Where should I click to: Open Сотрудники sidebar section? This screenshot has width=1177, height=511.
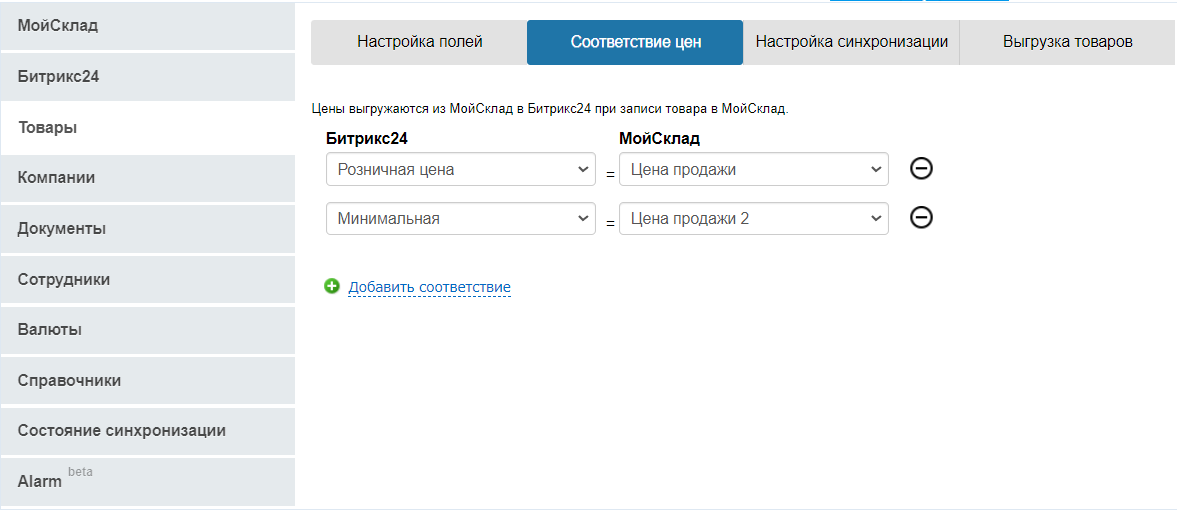tap(148, 280)
